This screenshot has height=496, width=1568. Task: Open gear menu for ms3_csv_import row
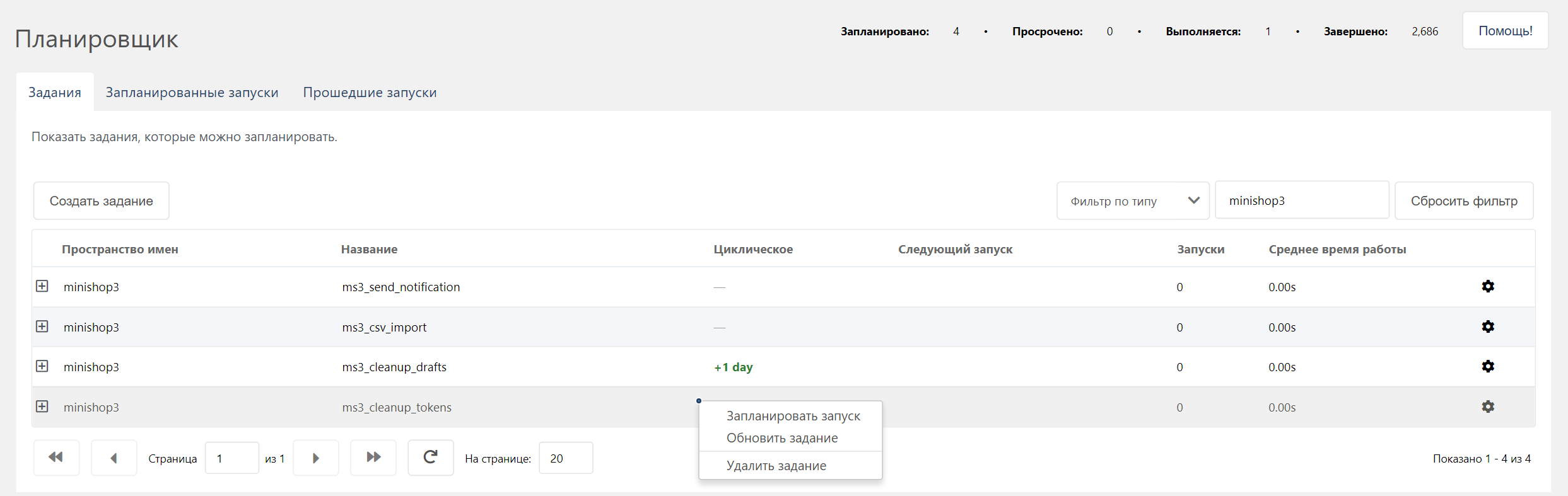(1488, 326)
